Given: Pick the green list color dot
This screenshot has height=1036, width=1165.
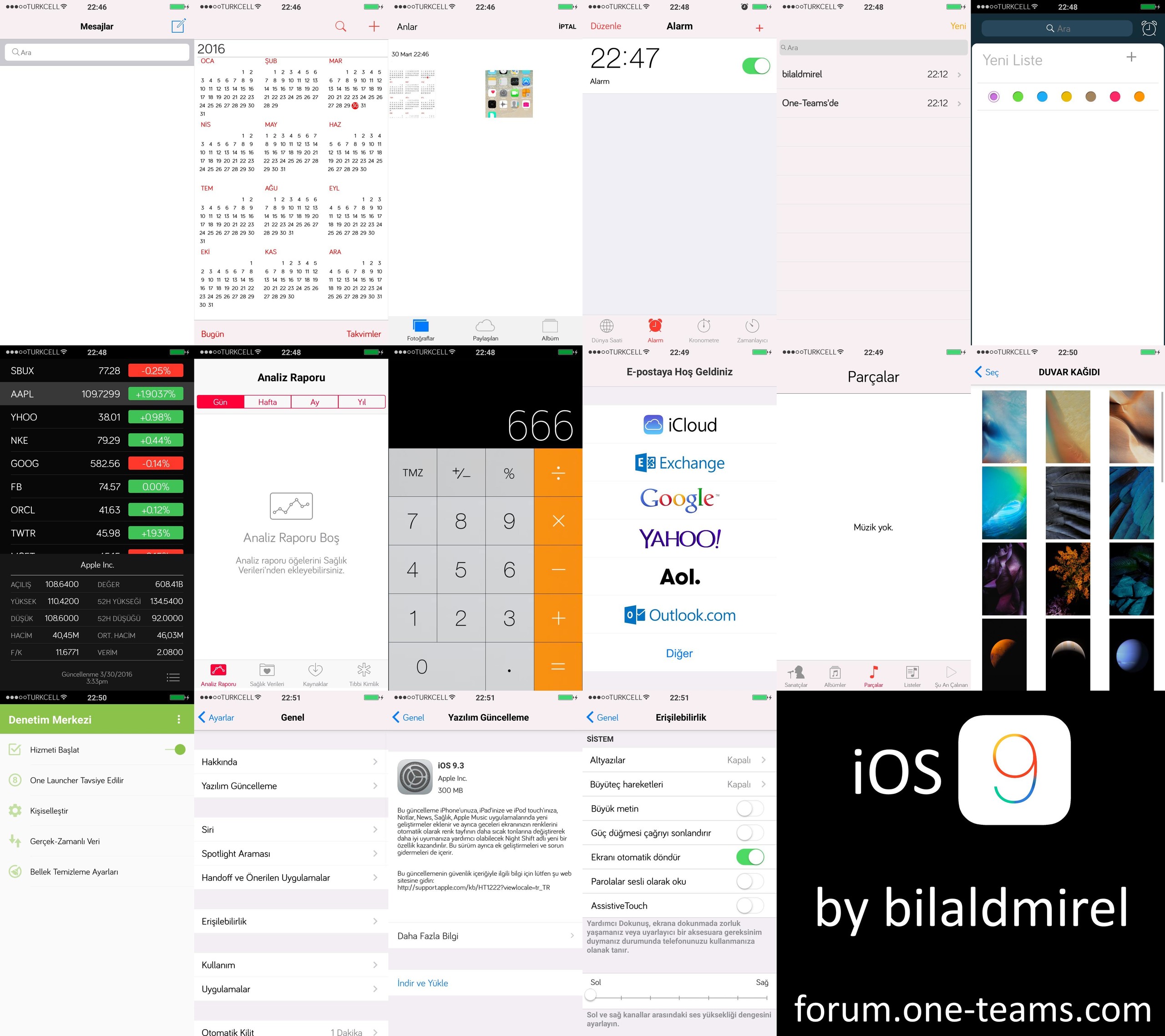Looking at the screenshot, I should (x=1018, y=97).
